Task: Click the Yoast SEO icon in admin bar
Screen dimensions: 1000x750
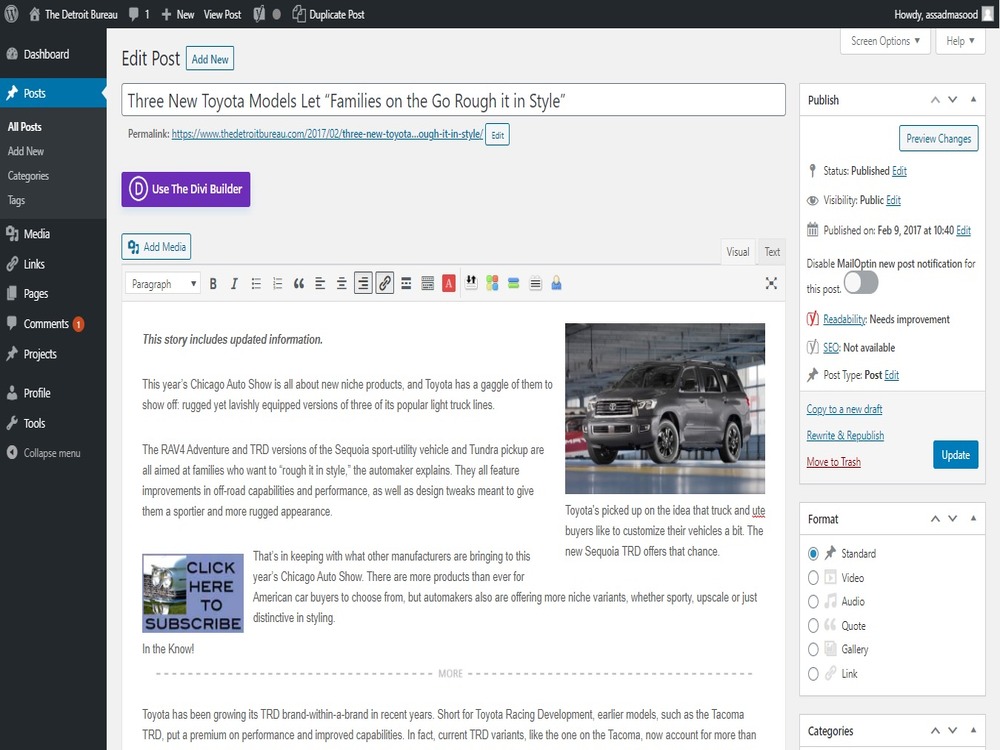Action: coord(258,14)
